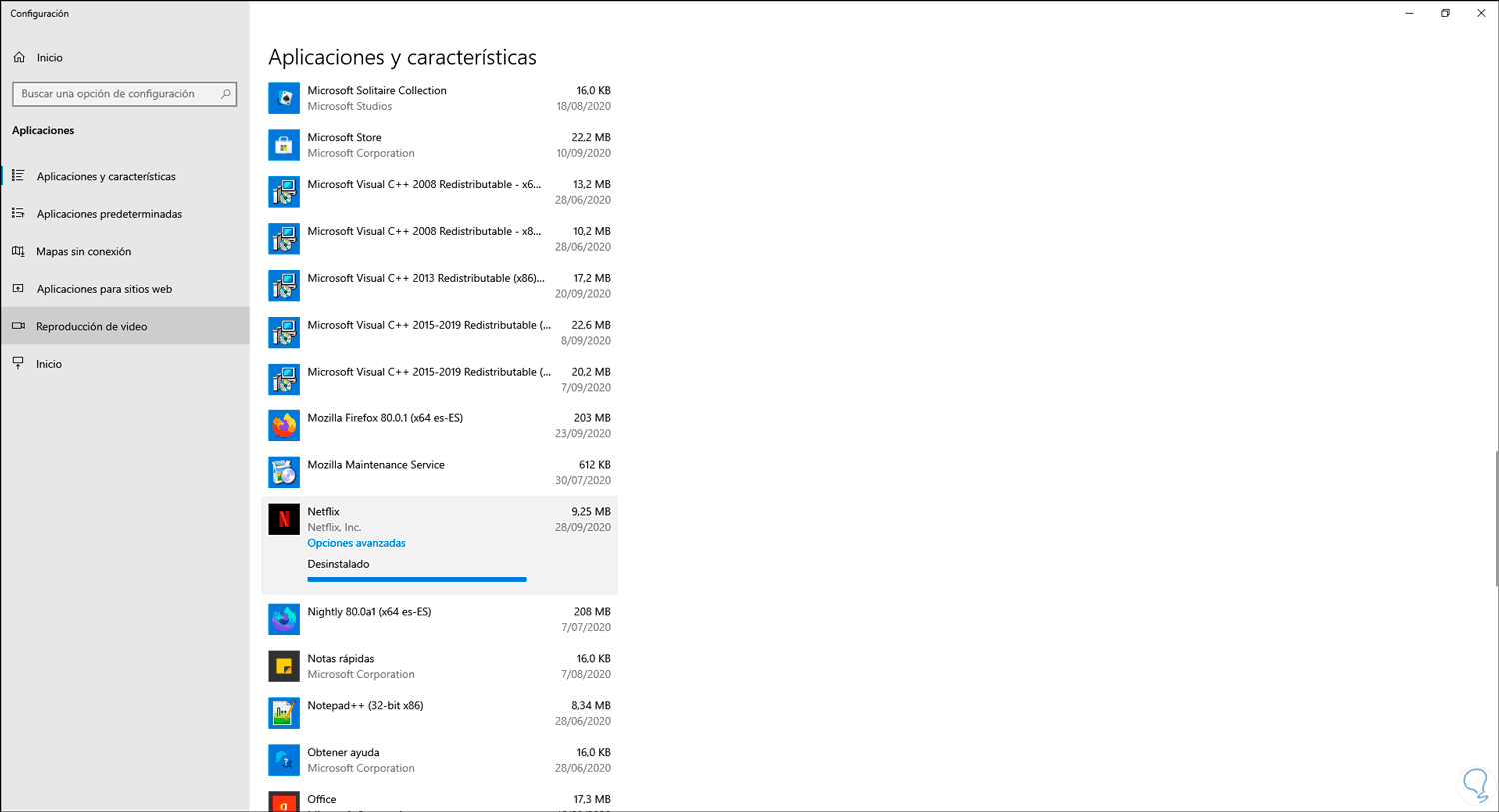Select the Nightly 80.0a1 browser icon

[x=284, y=620]
